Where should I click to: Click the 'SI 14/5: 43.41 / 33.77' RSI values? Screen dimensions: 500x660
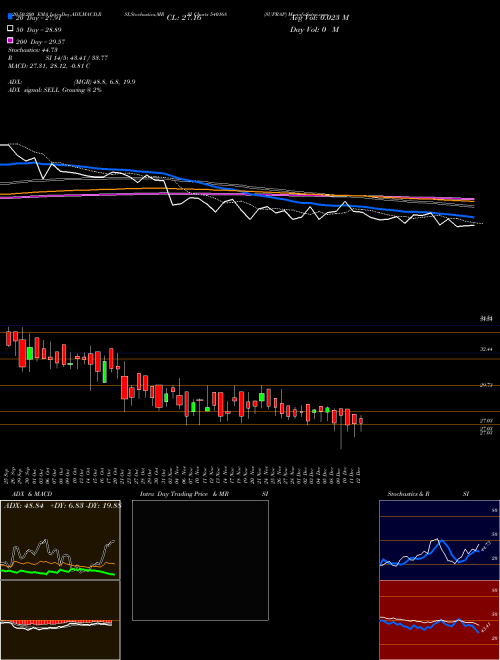pos(77,58)
